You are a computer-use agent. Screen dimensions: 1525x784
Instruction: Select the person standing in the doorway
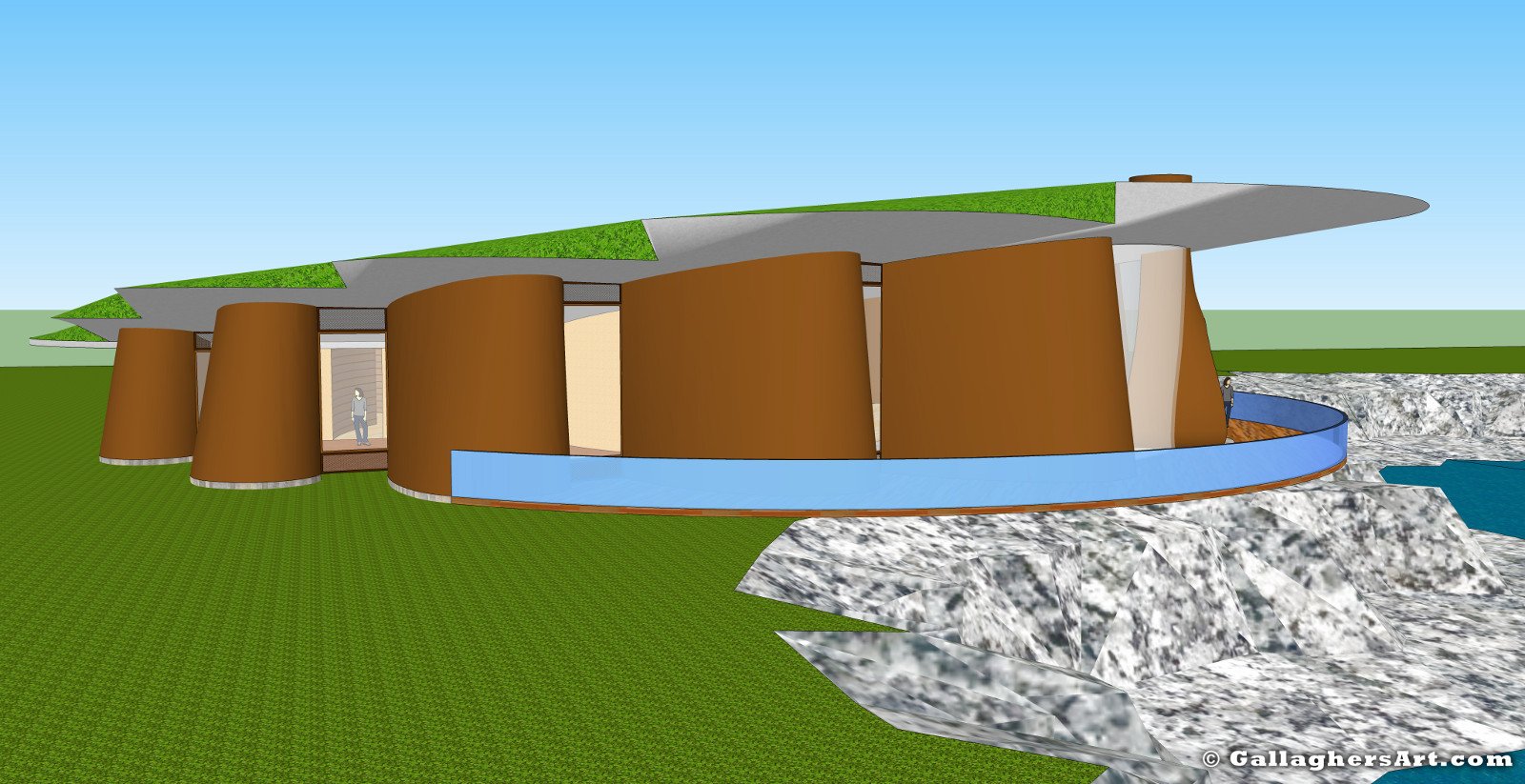click(359, 416)
